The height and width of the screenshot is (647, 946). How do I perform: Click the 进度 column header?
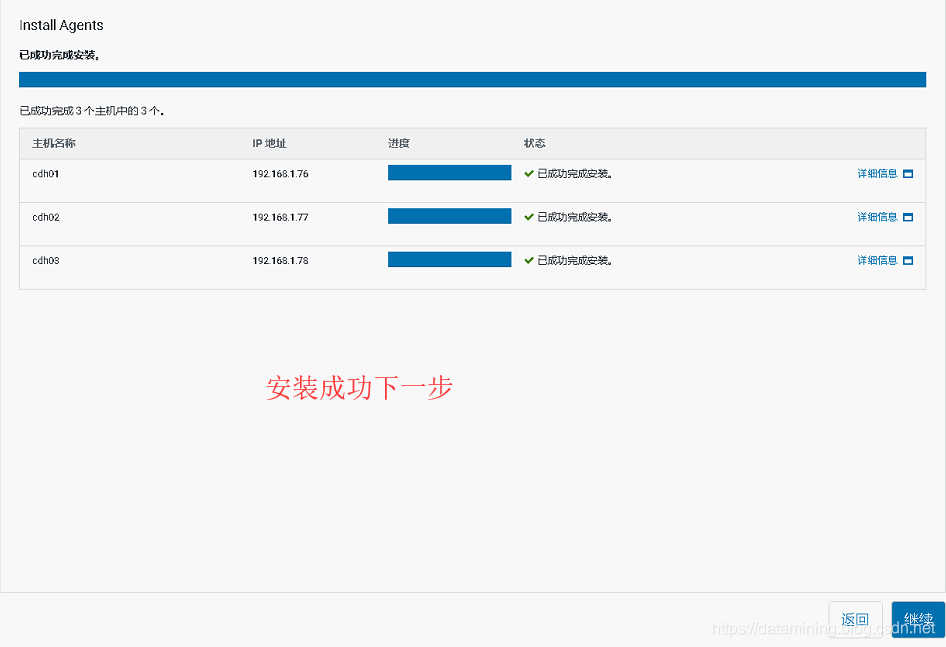[399, 144]
